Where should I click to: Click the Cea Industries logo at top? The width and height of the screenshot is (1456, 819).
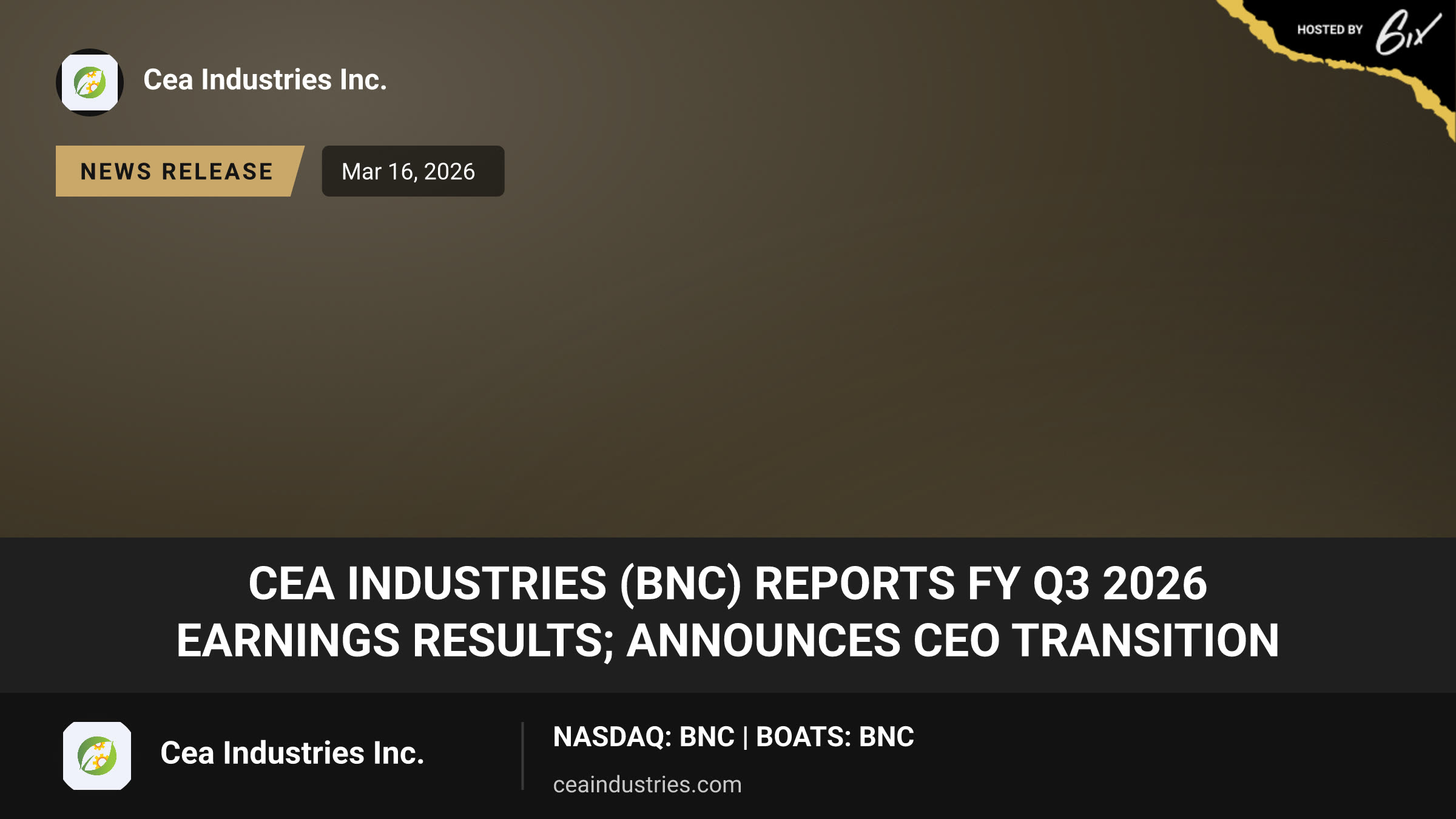[90, 83]
